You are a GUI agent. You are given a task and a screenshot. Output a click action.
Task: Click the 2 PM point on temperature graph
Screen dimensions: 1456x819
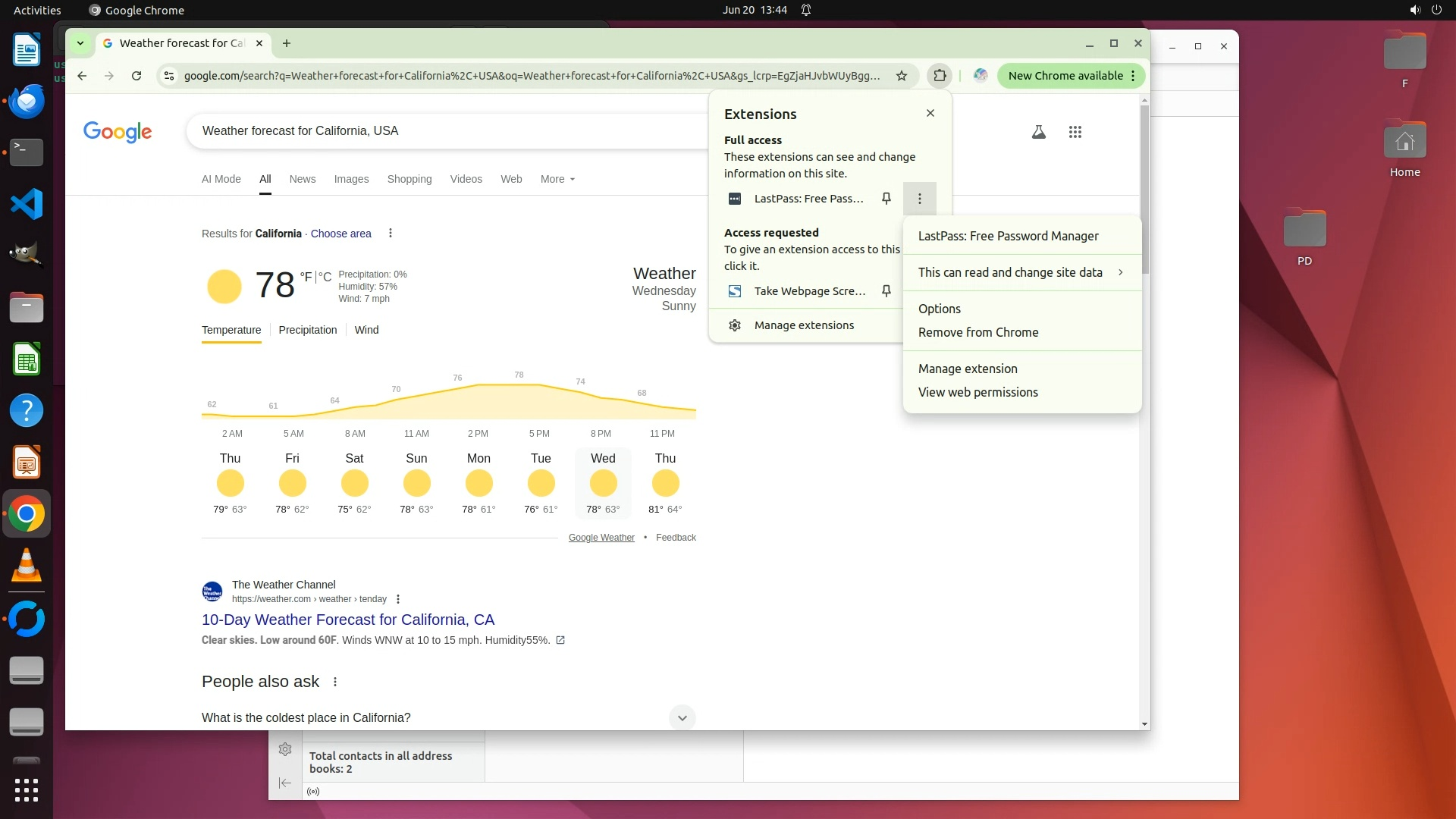[478, 386]
